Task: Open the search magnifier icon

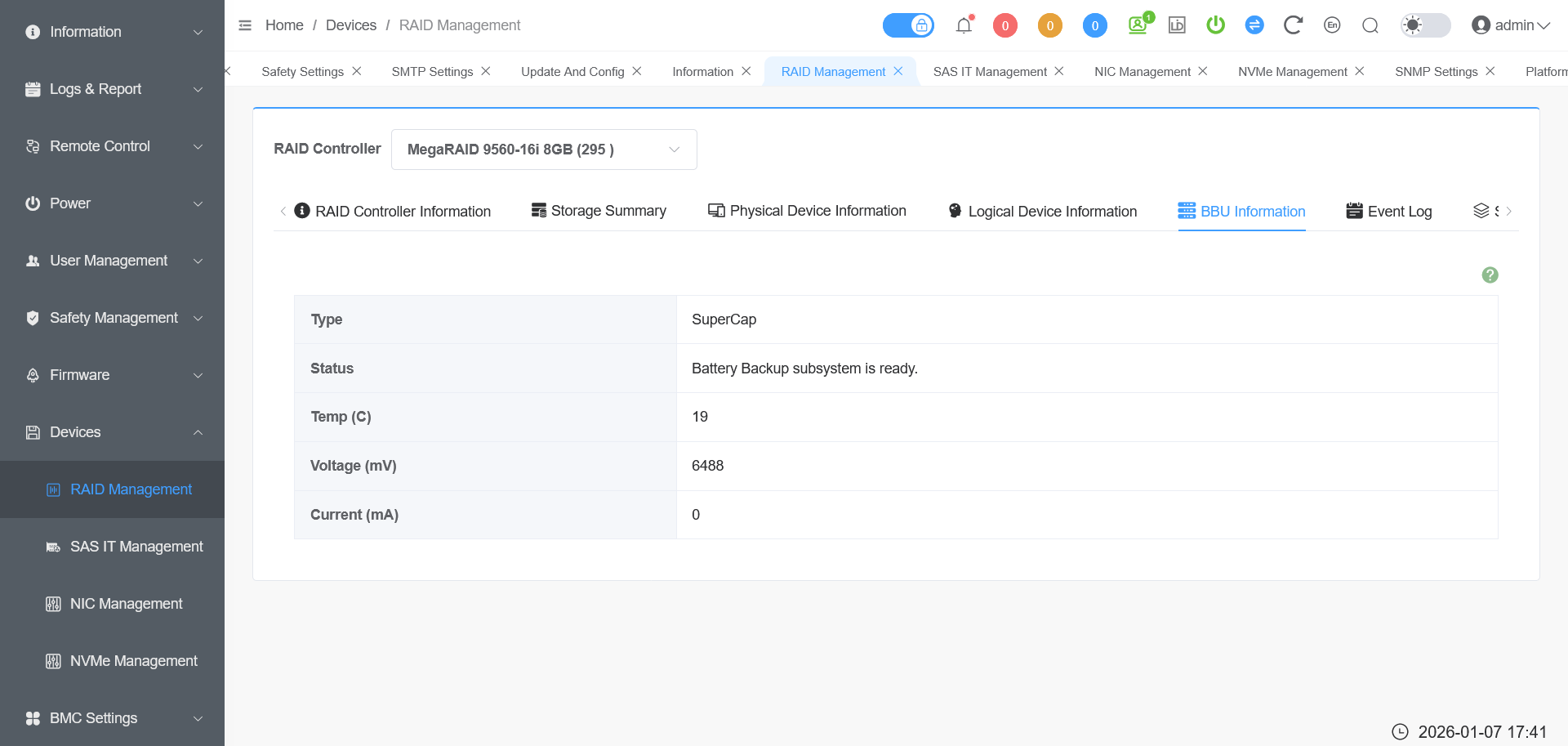Action: point(1370,25)
